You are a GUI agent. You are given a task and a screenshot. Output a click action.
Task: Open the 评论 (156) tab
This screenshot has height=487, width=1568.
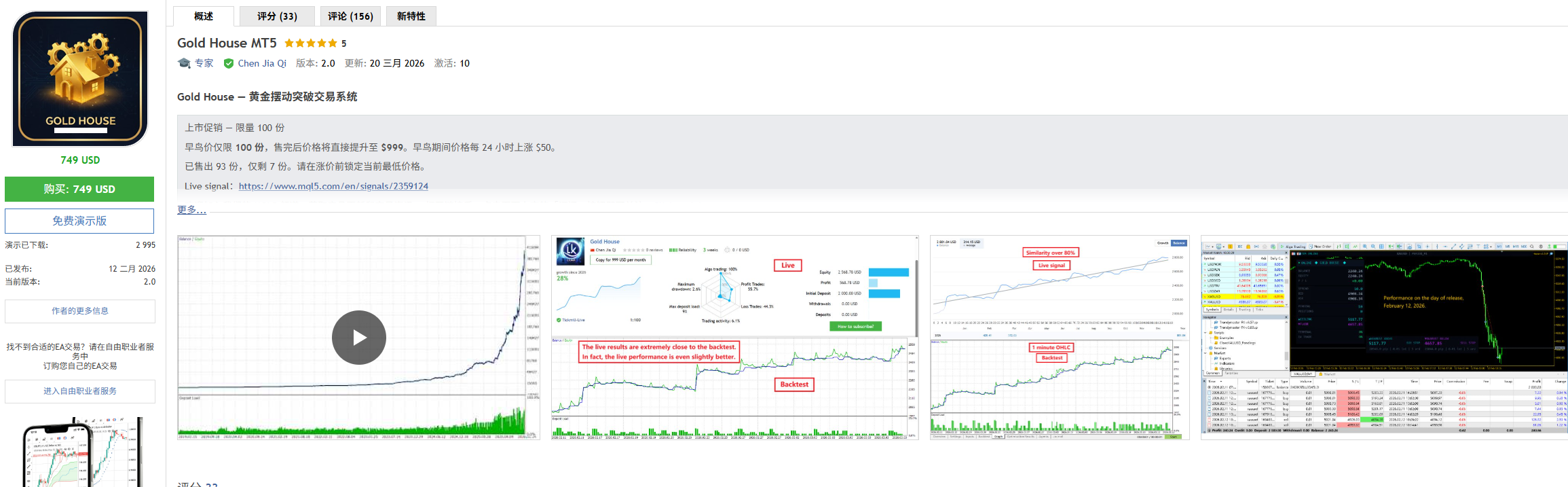click(x=350, y=16)
